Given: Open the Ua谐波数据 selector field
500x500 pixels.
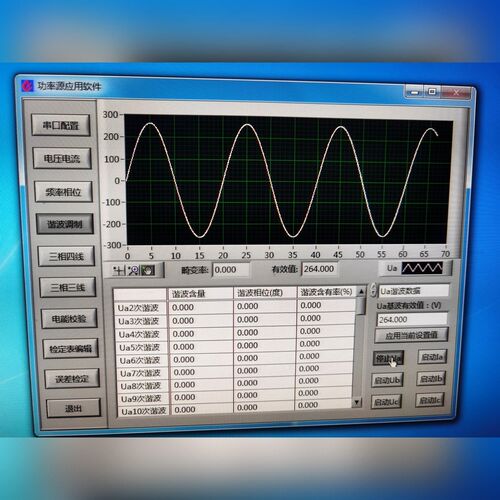Looking at the screenshot, I should tap(414, 291).
